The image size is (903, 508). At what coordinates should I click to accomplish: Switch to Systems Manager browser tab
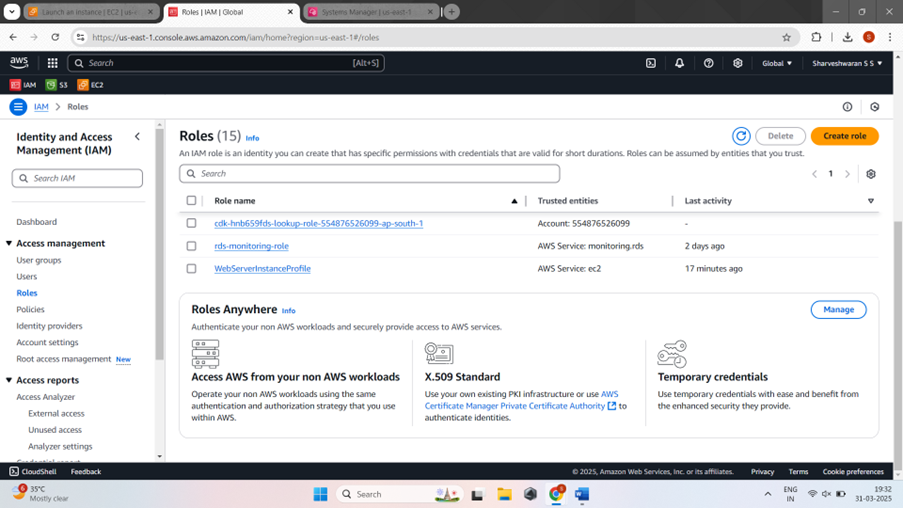pos(371,12)
